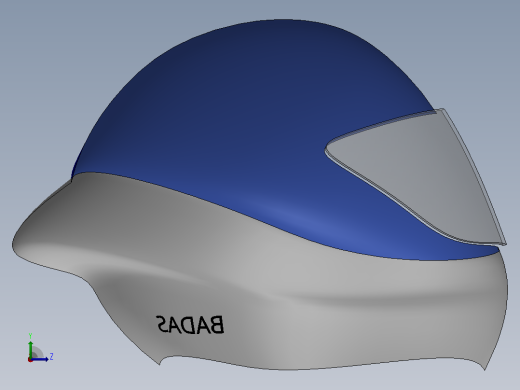Click the letter B in the BADAS text

[217, 325]
